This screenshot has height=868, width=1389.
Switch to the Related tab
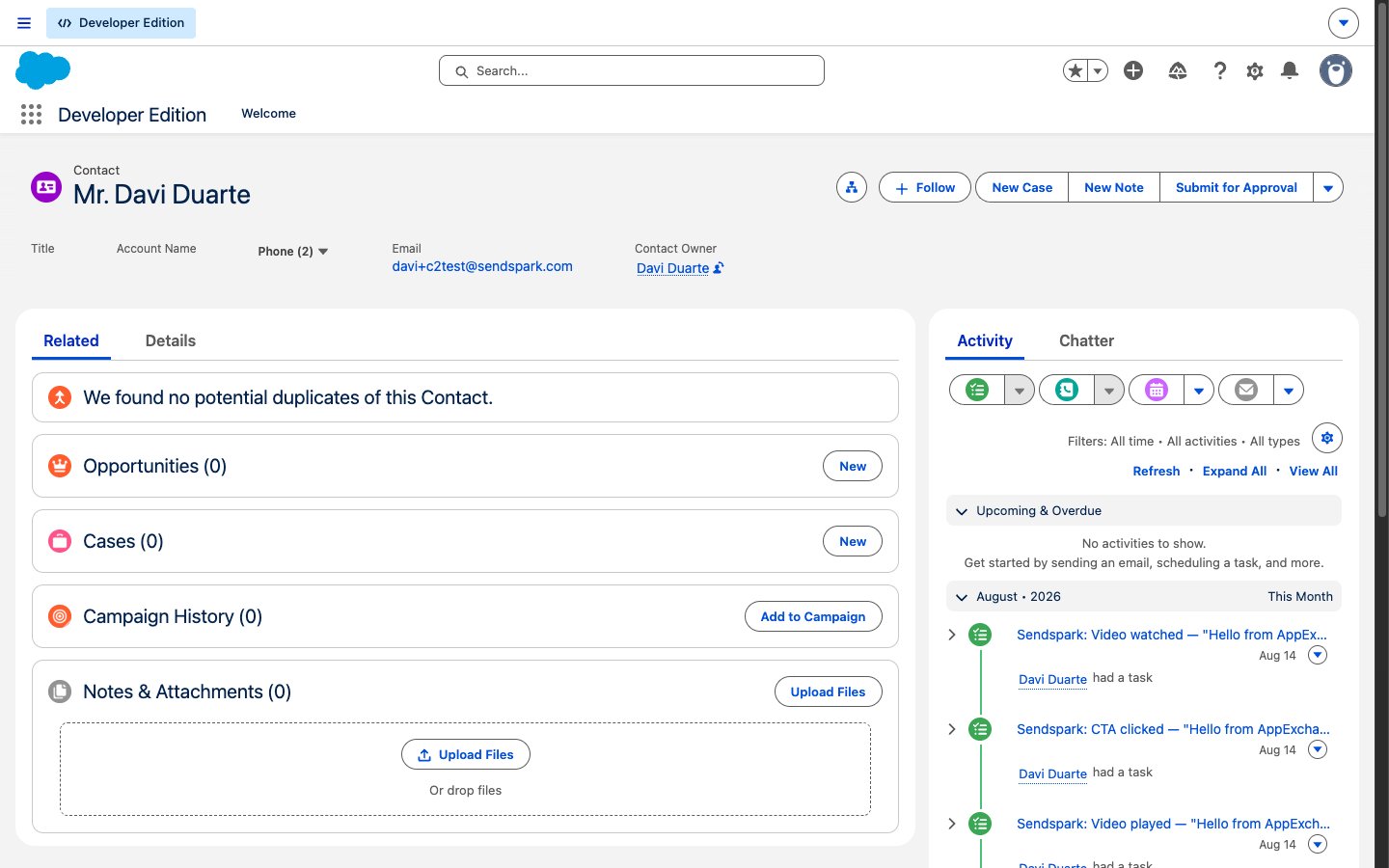click(71, 340)
